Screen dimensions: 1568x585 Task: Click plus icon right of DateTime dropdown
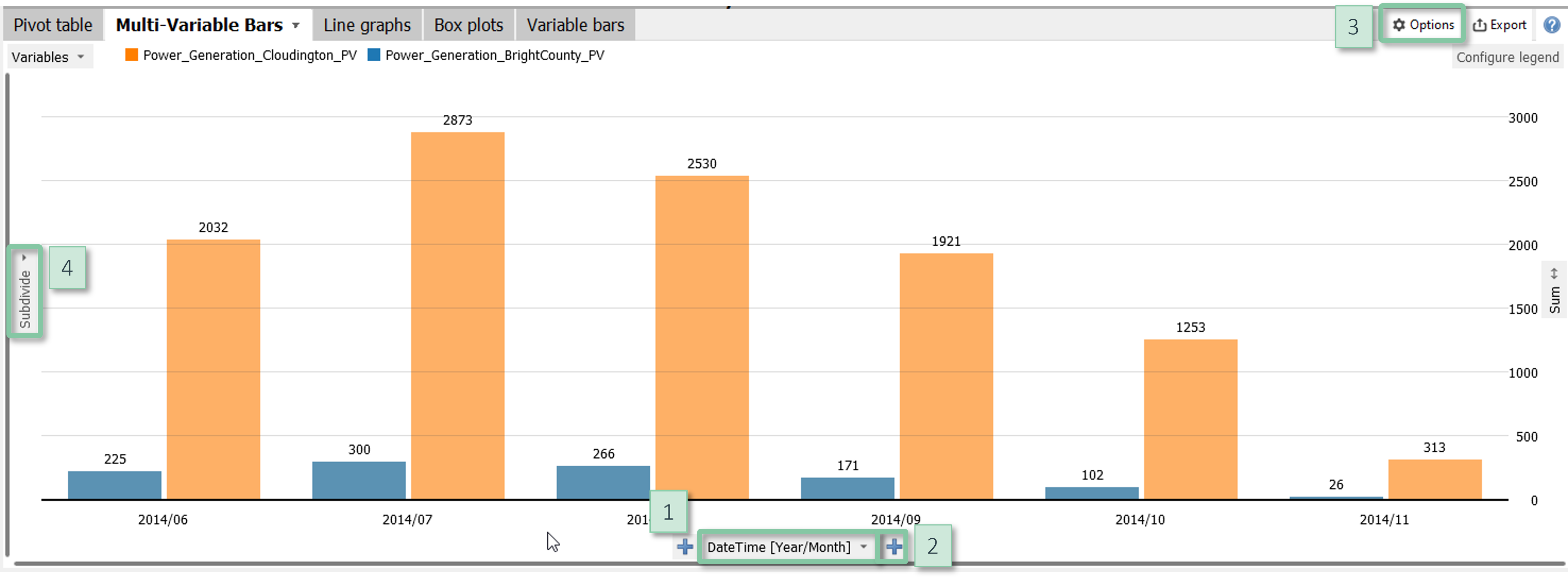[894, 546]
